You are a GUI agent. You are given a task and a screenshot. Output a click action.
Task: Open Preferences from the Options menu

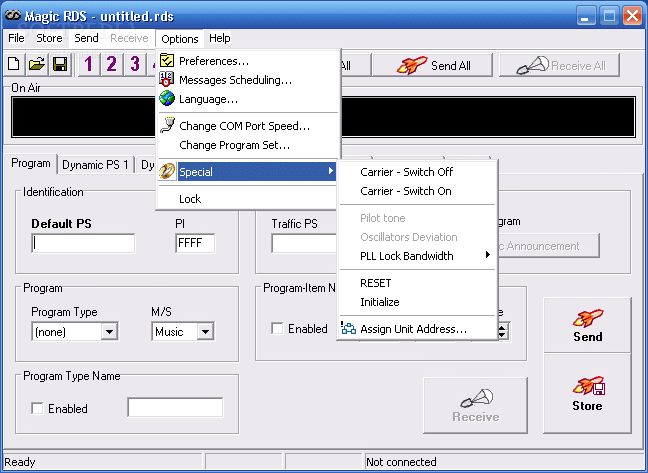point(248,61)
